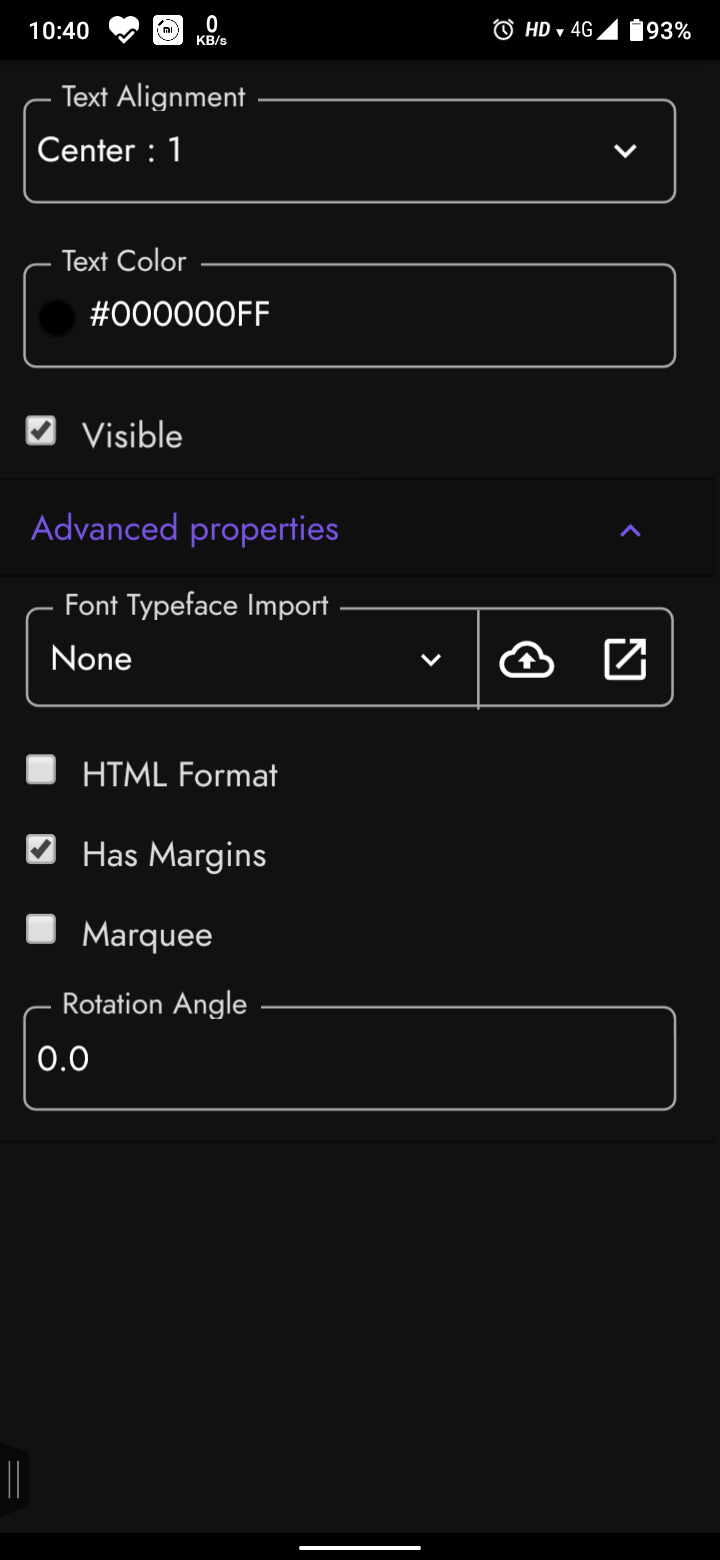Collapse Advanced properties with the chevron
This screenshot has width=720, height=1560.
pos(630,530)
